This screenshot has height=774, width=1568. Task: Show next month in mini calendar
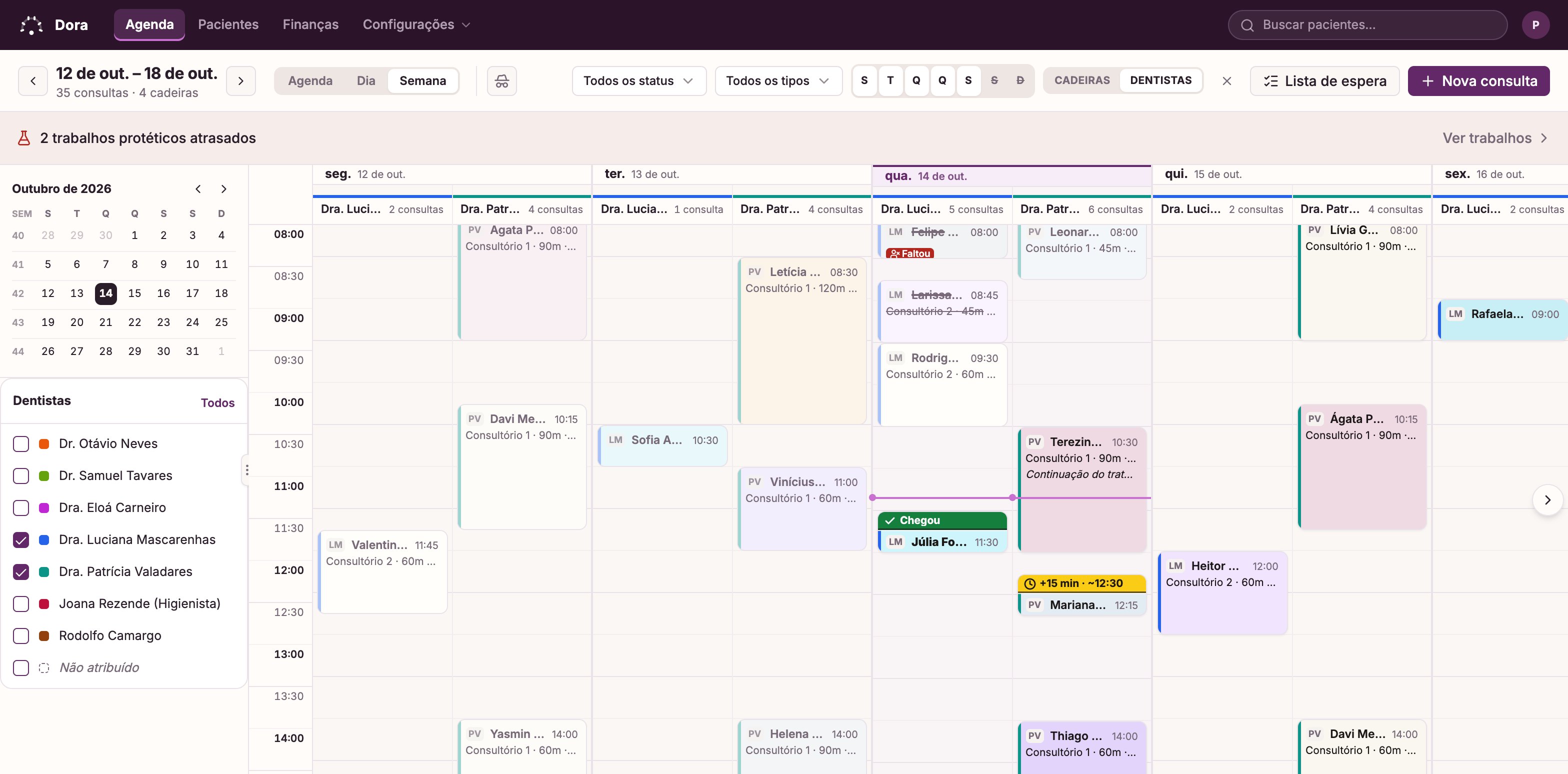(x=224, y=188)
